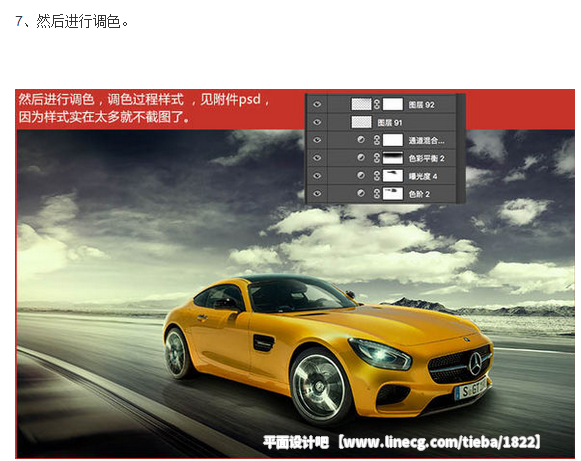This screenshot has height=461, width=581.
Task: Click the 曝光度 4 adjustment icon
Action: point(361,175)
